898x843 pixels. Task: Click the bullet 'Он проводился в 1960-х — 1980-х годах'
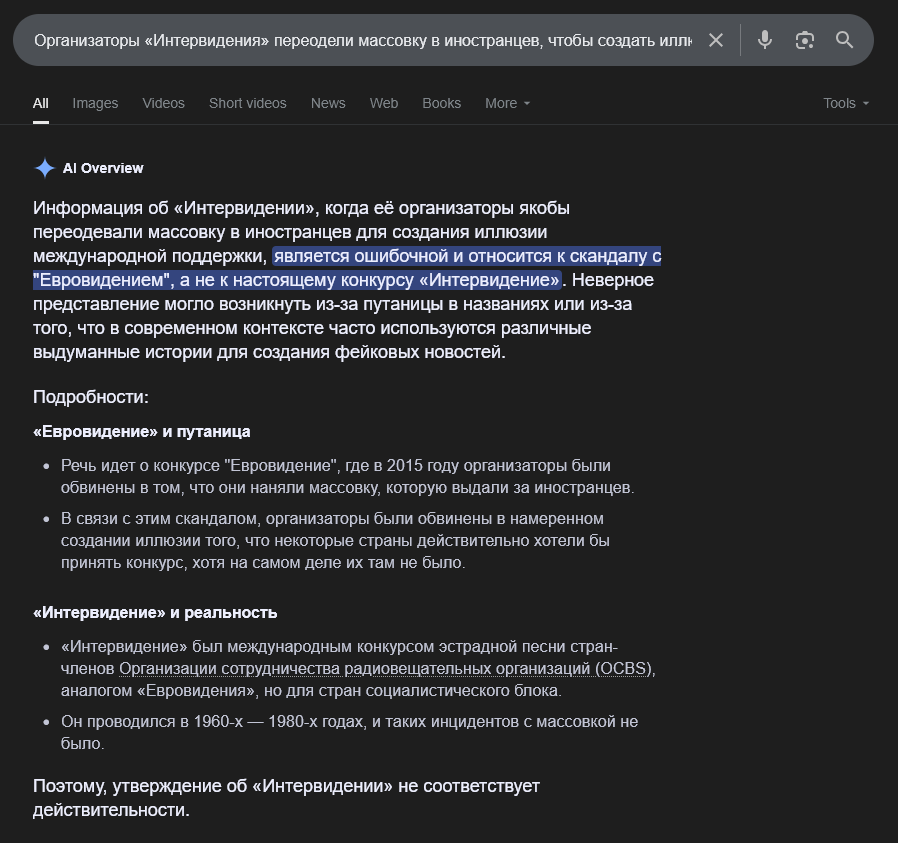coord(349,732)
